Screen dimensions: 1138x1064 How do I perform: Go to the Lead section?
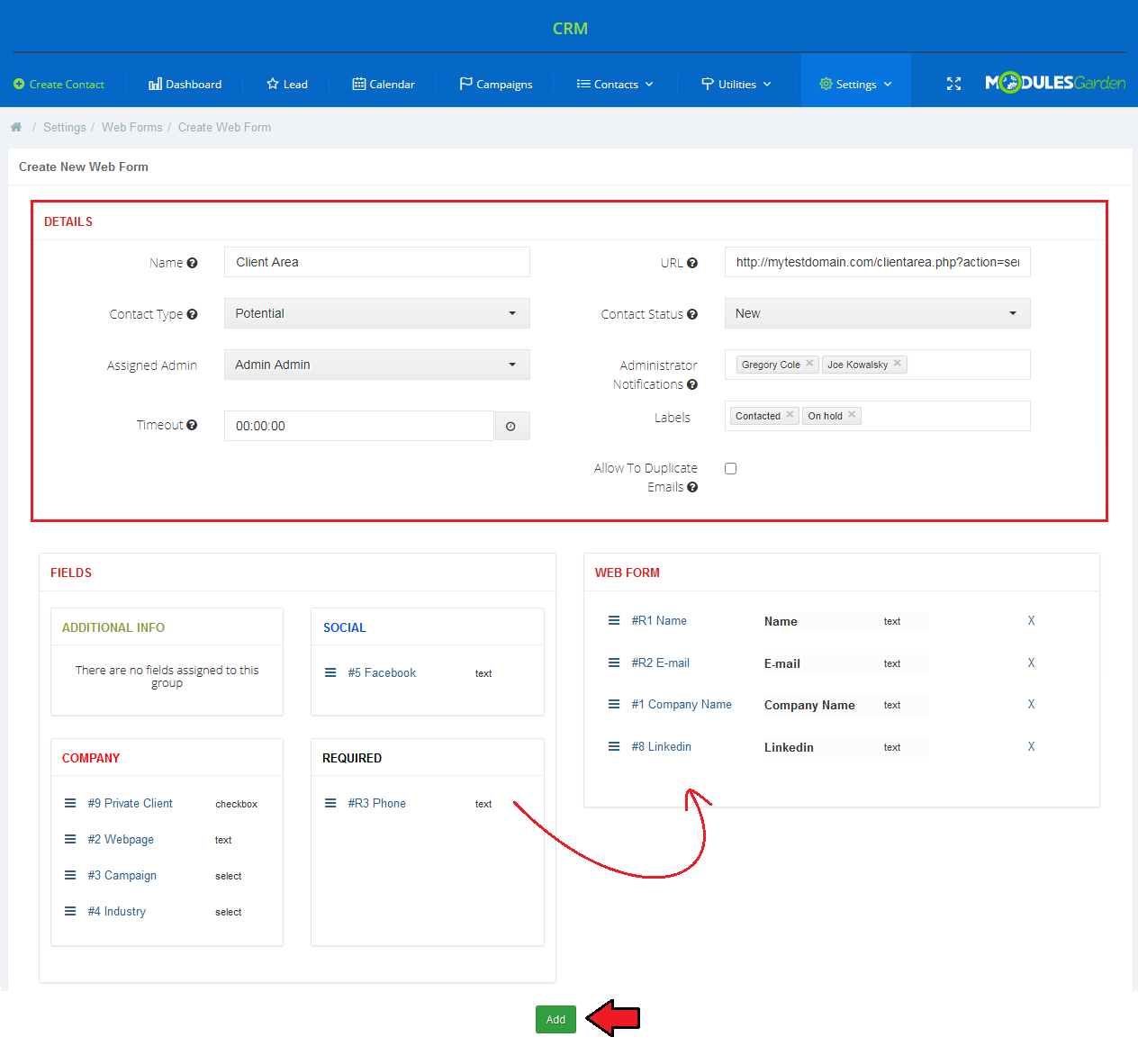(287, 84)
